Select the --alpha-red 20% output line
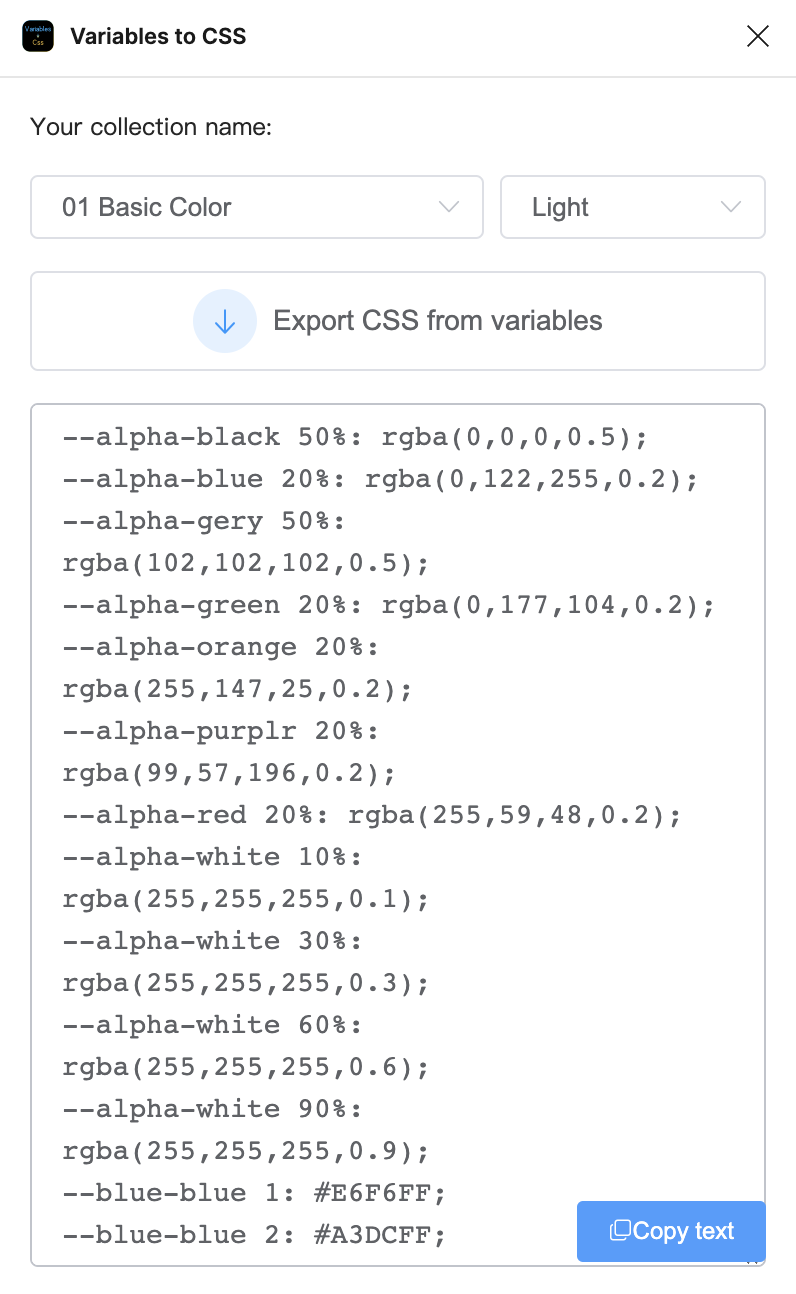Image resolution: width=796 pixels, height=1294 pixels. point(371,815)
